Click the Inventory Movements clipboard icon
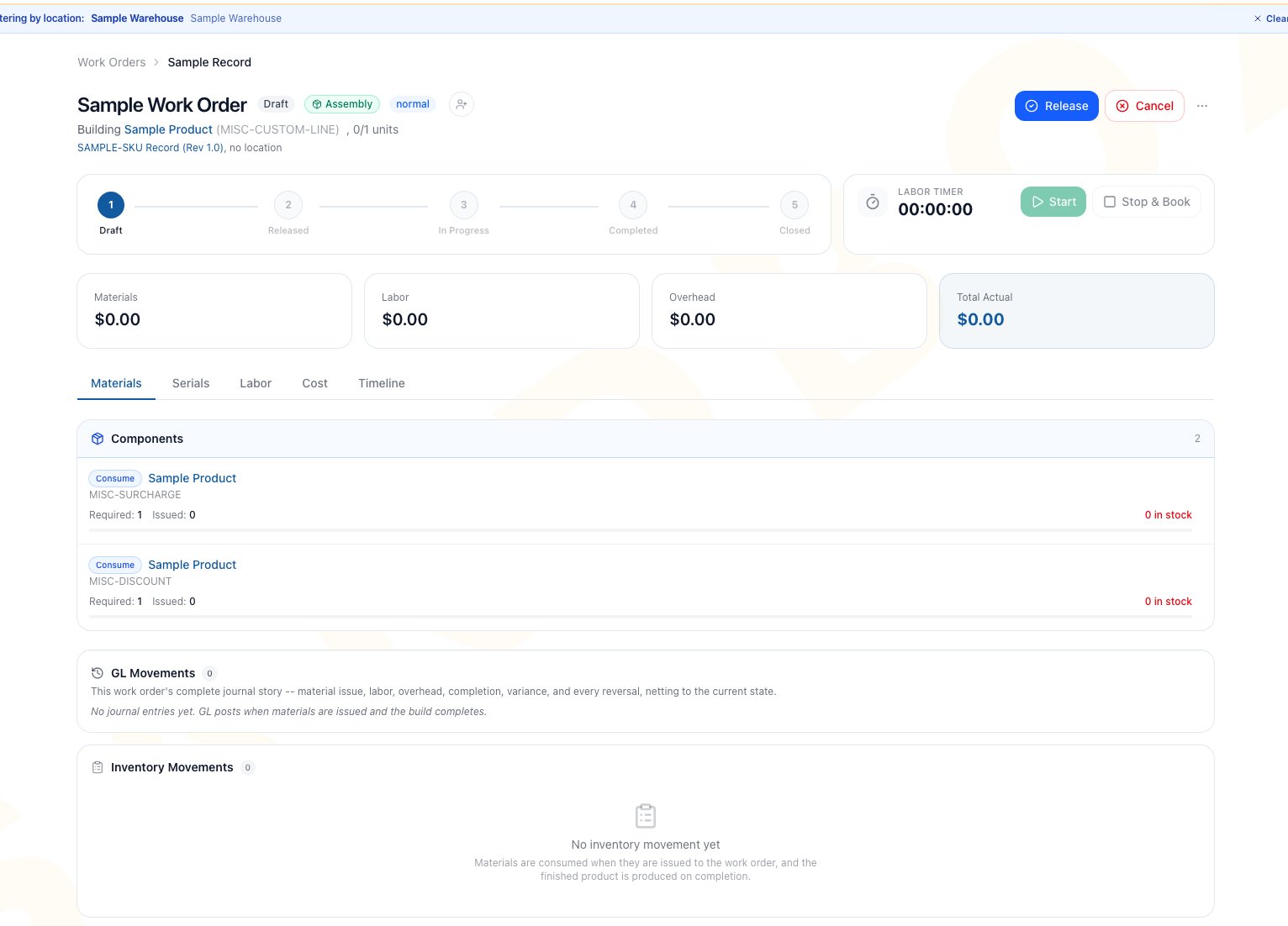The image size is (1288, 926). [98, 767]
